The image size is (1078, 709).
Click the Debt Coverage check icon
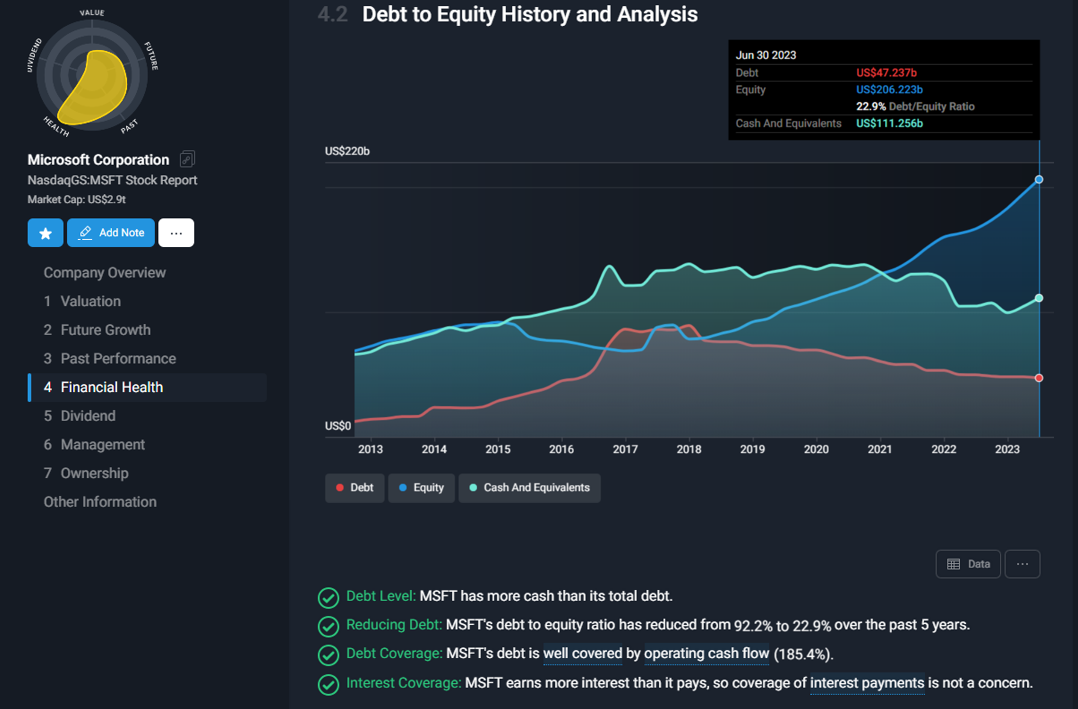tap(329, 655)
